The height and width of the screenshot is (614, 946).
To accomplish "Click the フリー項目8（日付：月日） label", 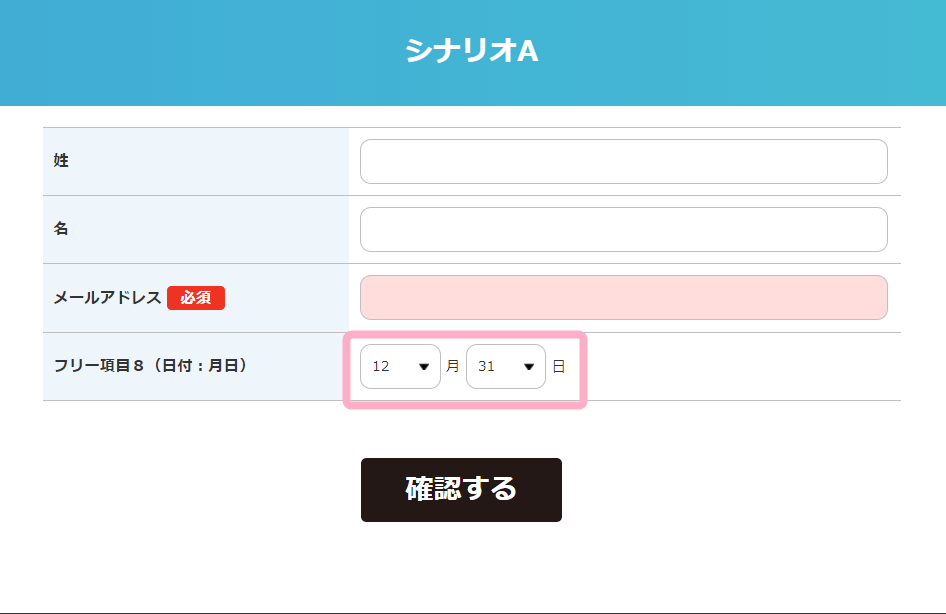I will coord(151,366).
